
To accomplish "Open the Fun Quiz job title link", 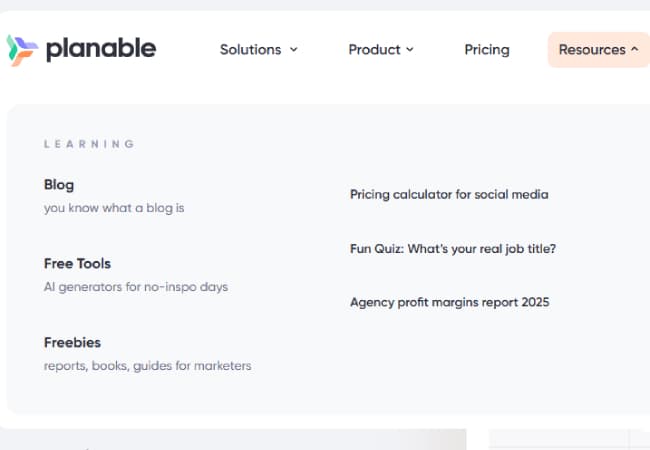I will pos(453,249).
